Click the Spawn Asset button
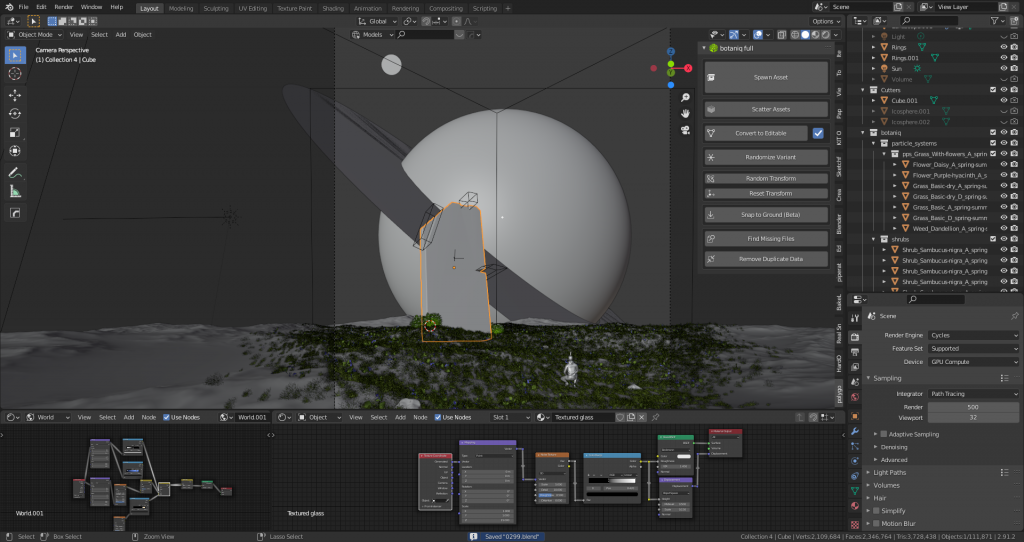 [766, 78]
